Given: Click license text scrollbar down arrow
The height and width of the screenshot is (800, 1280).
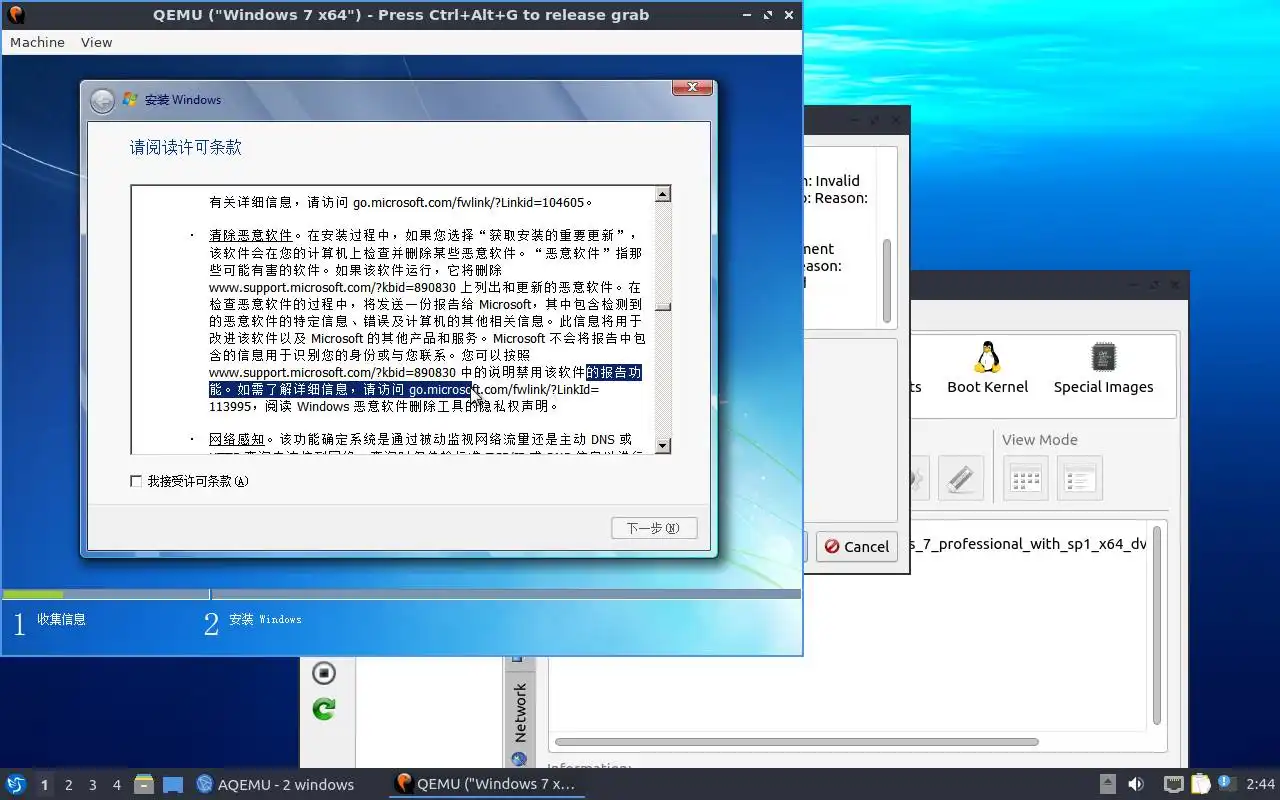Looking at the screenshot, I should click(662, 445).
